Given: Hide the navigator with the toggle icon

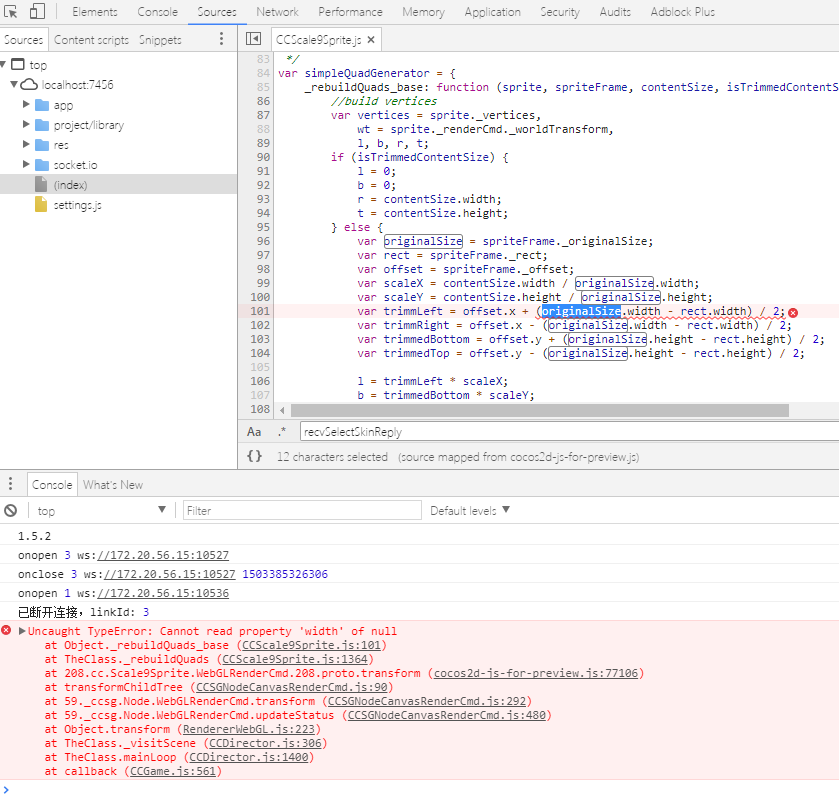Looking at the screenshot, I should click(254, 39).
